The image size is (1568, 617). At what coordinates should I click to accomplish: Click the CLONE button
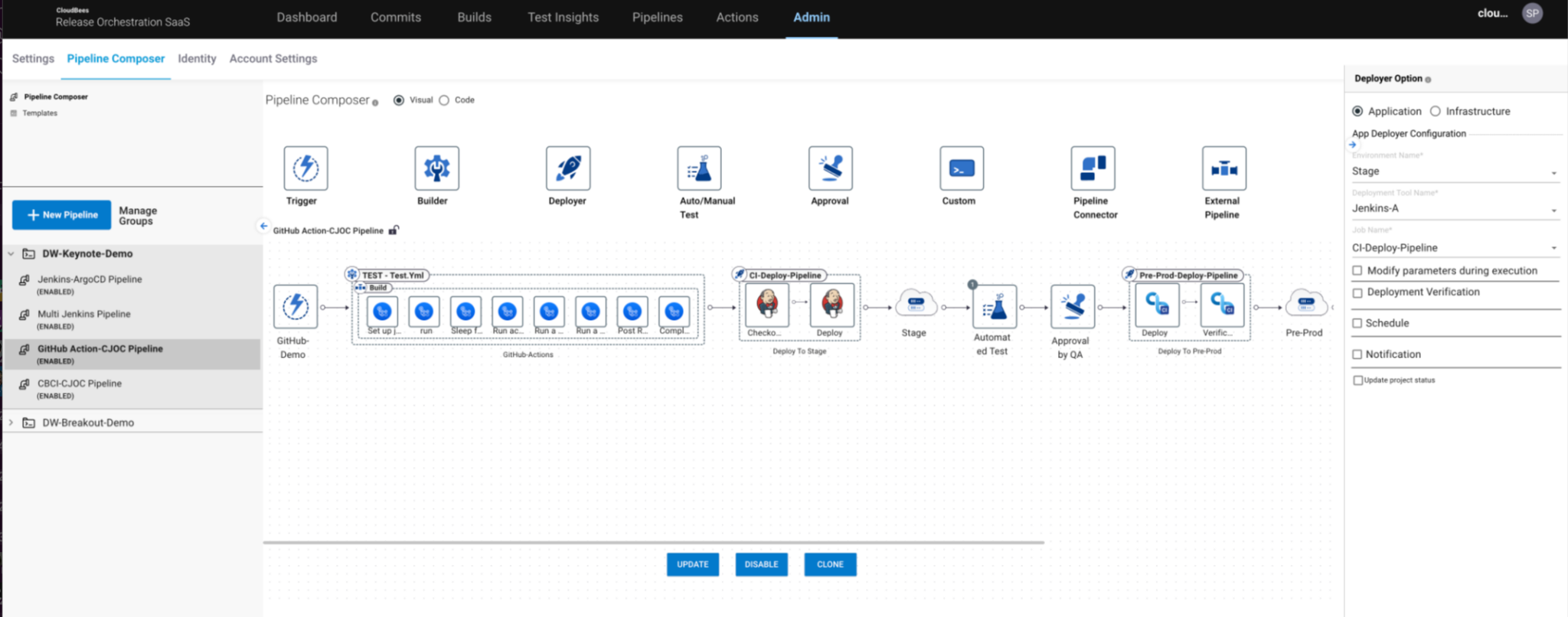coord(831,564)
